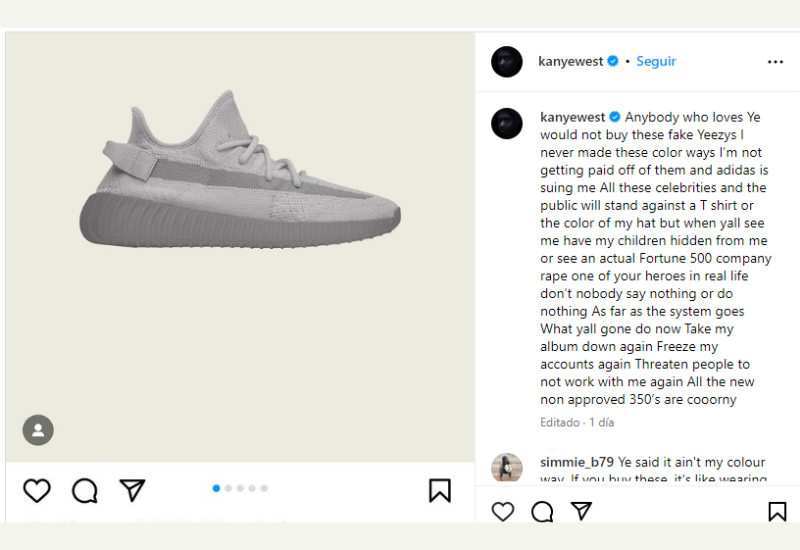Like the post with the left heart icon
The width and height of the screenshot is (800, 550).
[37, 491]
